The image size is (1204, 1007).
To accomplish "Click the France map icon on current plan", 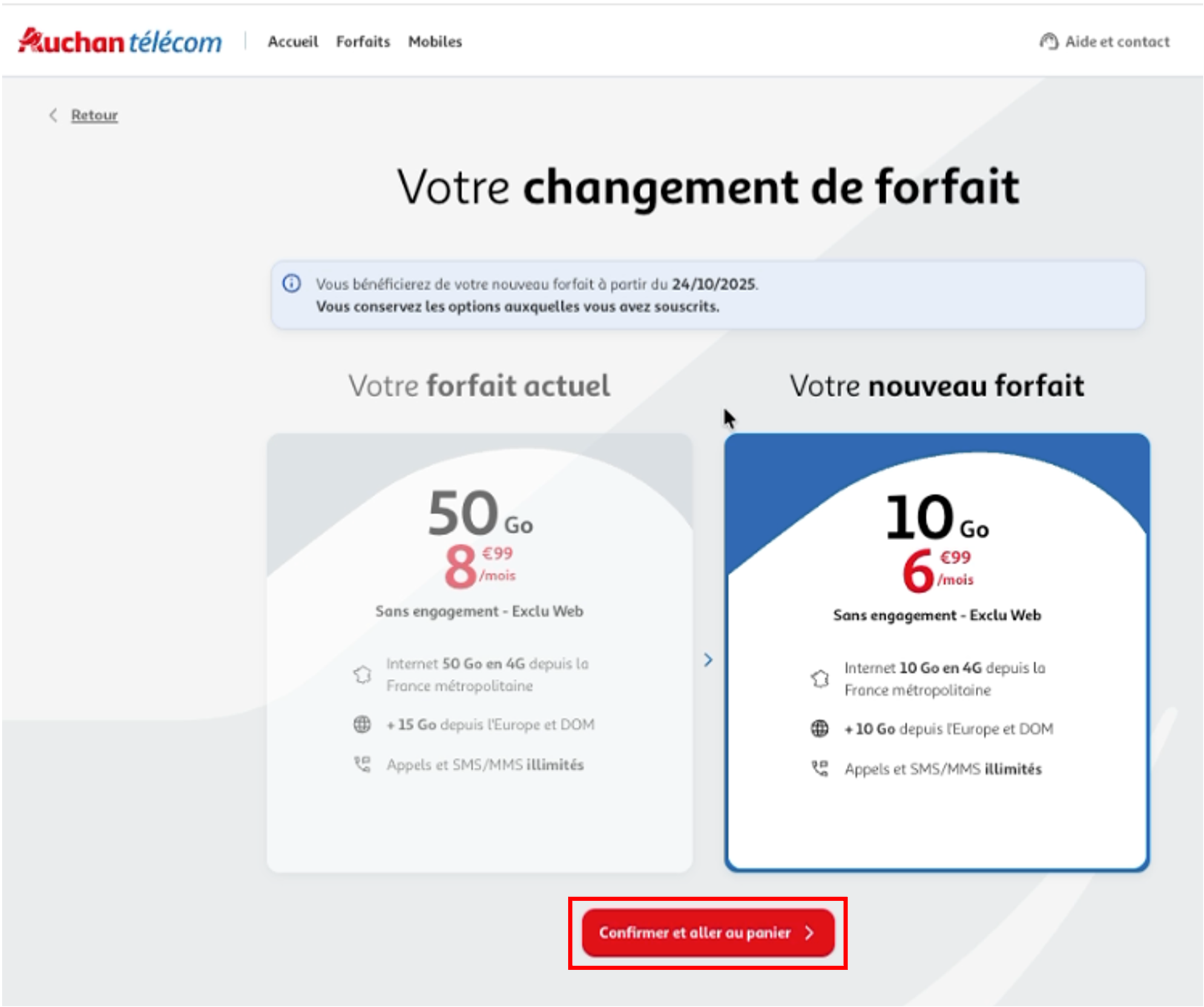I will pyautogui.click(x=363, y=675).
